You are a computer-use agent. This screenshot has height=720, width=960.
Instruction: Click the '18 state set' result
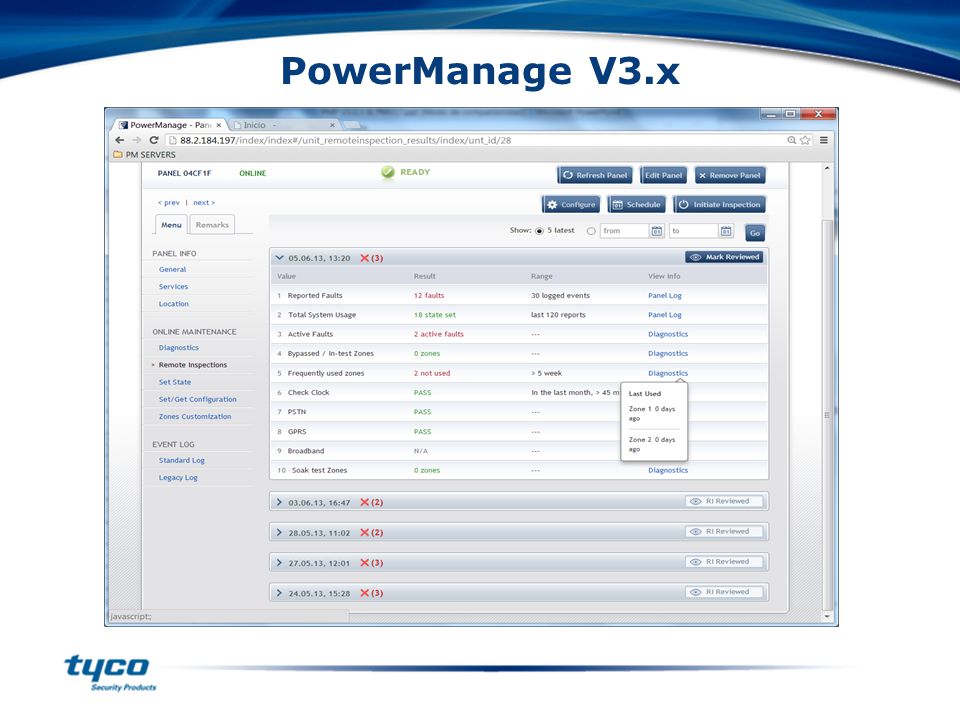435,315
